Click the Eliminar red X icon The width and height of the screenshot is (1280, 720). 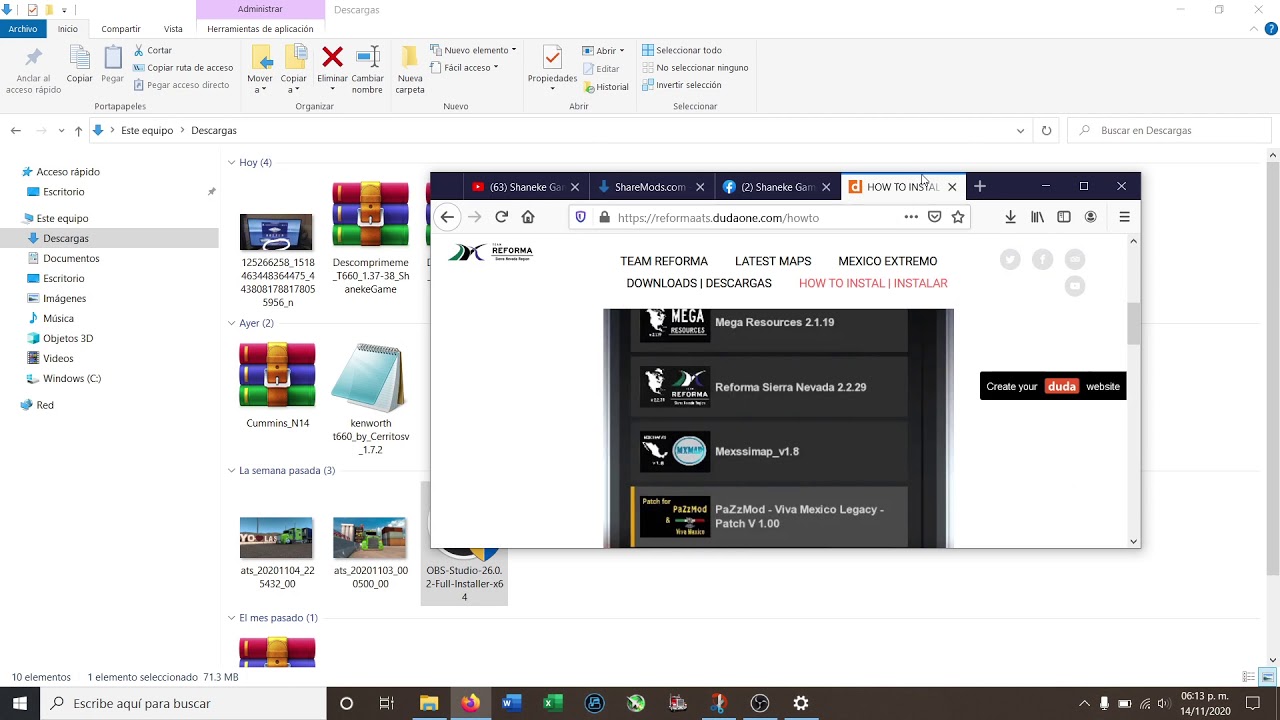(x=332, y=58)
